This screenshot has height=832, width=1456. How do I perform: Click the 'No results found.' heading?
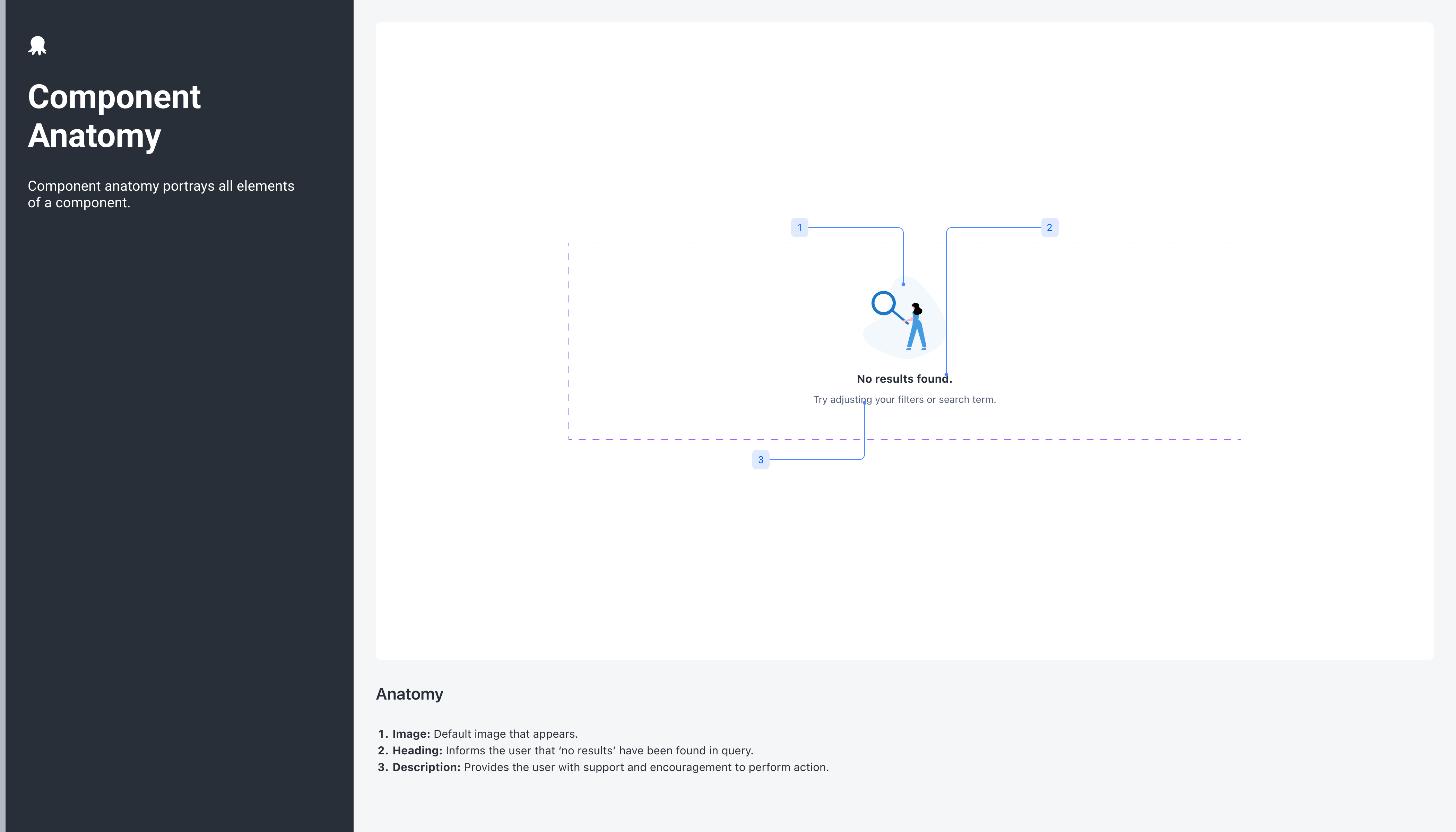point(904,379)
